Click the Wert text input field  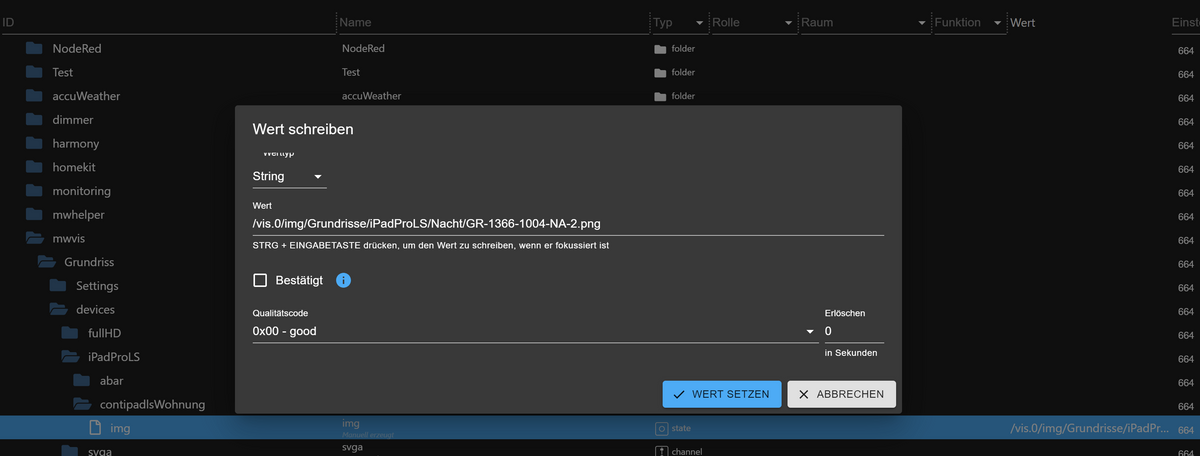pos(567,223)
